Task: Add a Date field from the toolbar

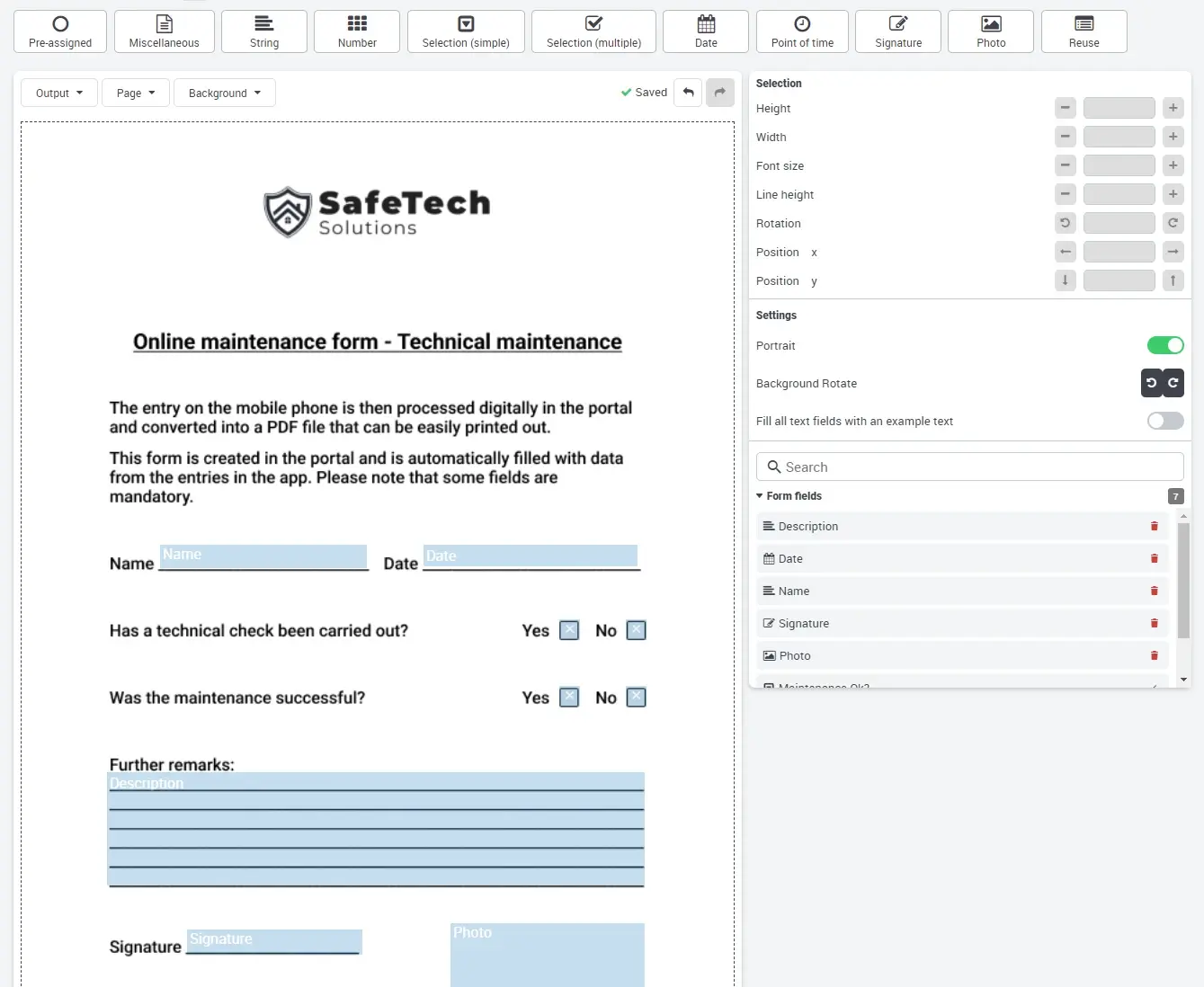Action: click(705, 31)
